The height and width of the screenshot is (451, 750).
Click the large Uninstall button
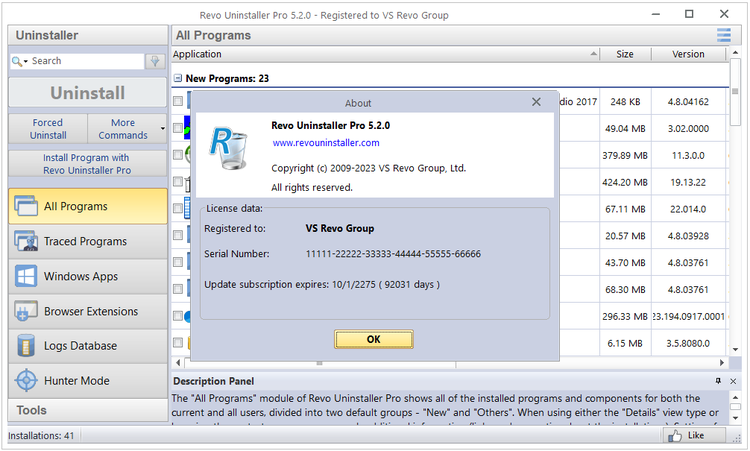(88, 93)
